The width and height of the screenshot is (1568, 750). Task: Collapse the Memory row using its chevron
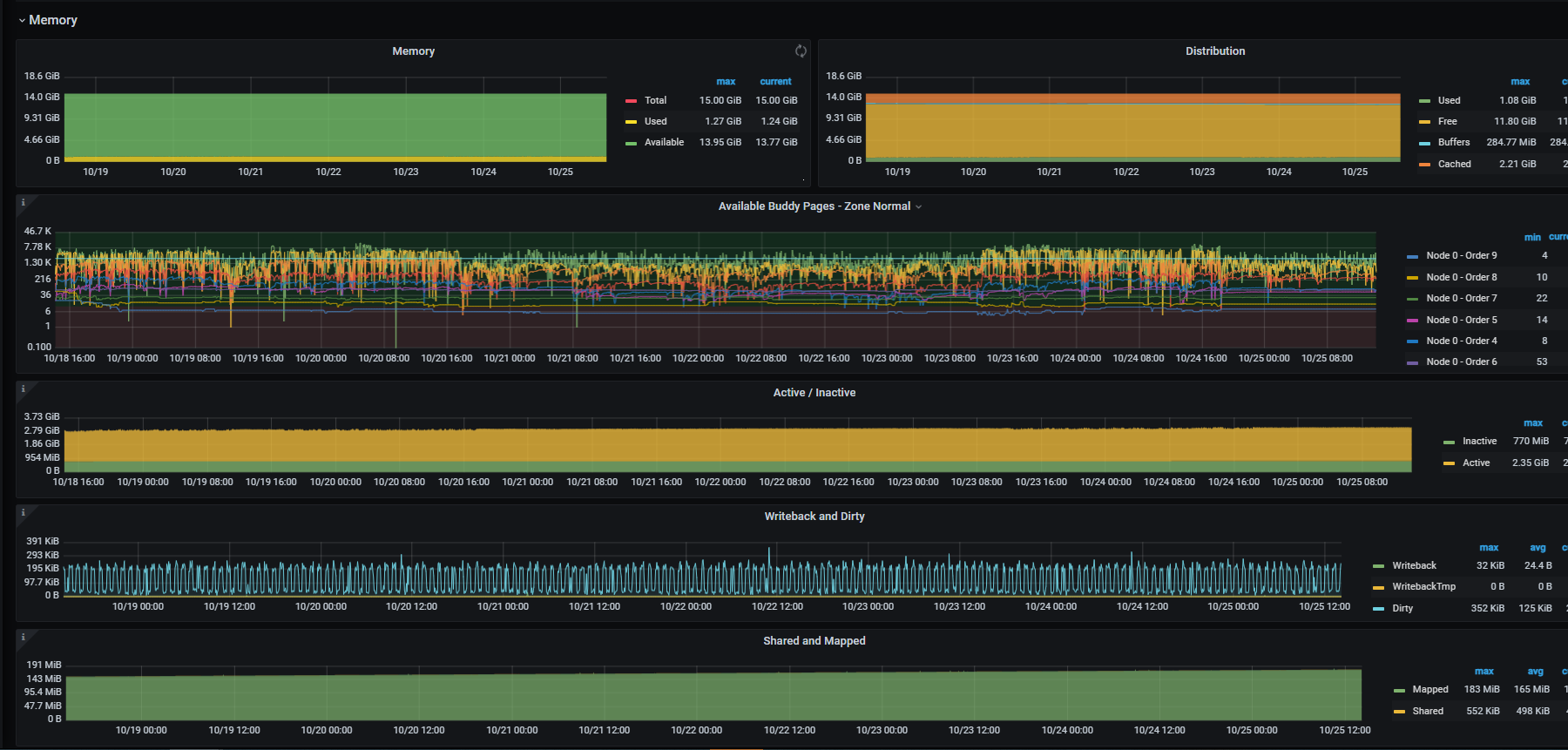(x=22, y=20)
